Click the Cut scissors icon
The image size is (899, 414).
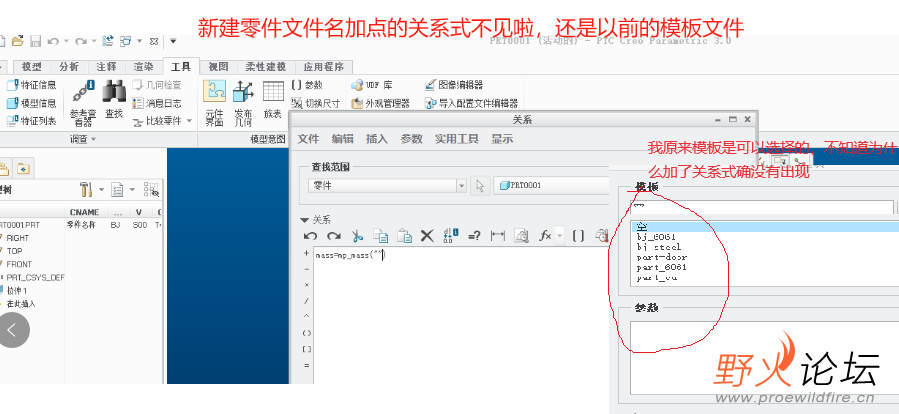click(x=357, y=236)
